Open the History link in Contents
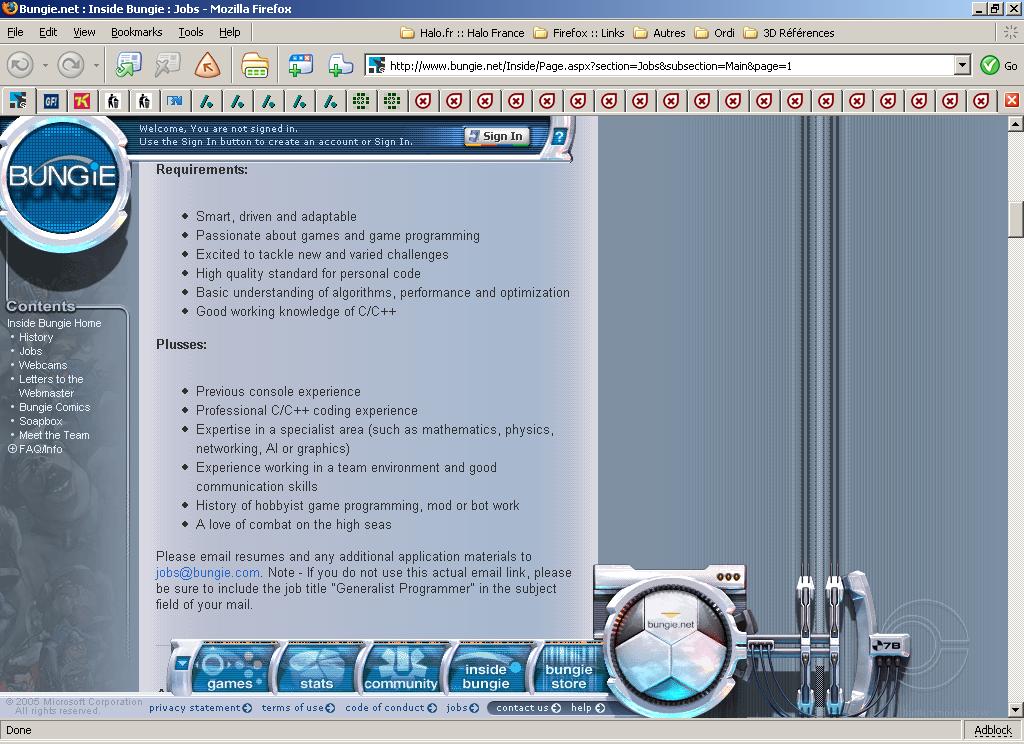Image resolution: width=1024 pixels, height=744 pixels. coord(36,337)
